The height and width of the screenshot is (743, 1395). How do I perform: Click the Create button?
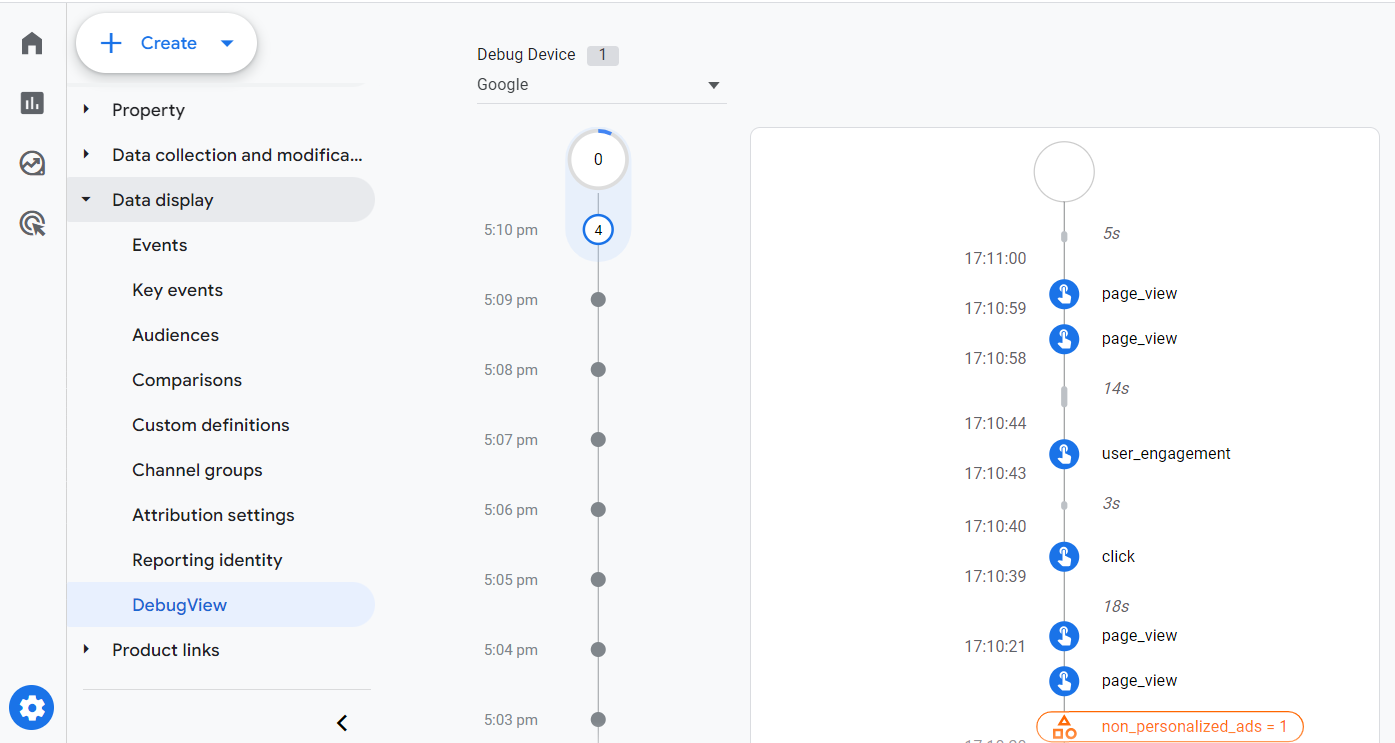tap(166, 43)
